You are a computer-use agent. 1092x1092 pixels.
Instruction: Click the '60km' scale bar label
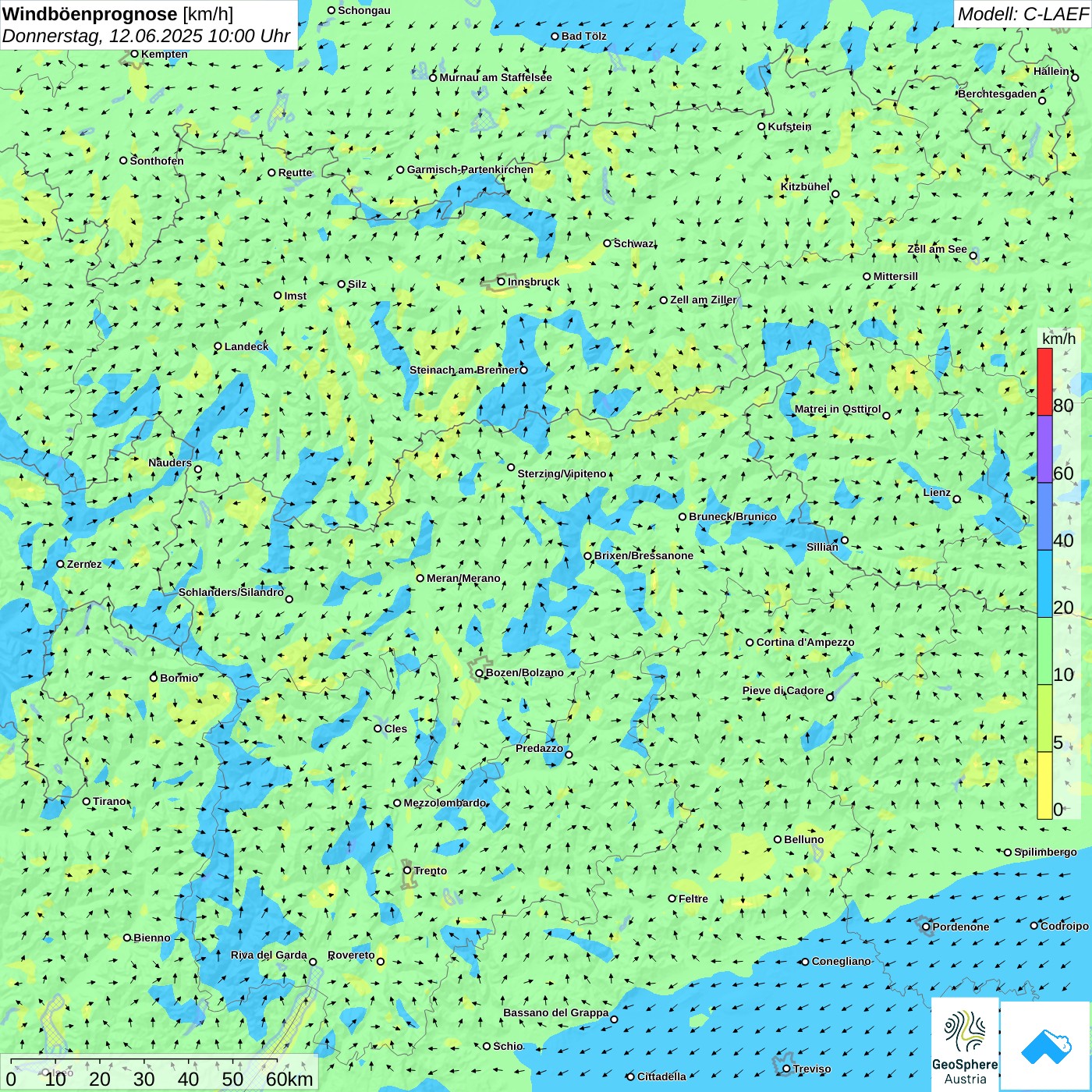coord(289,1079)
